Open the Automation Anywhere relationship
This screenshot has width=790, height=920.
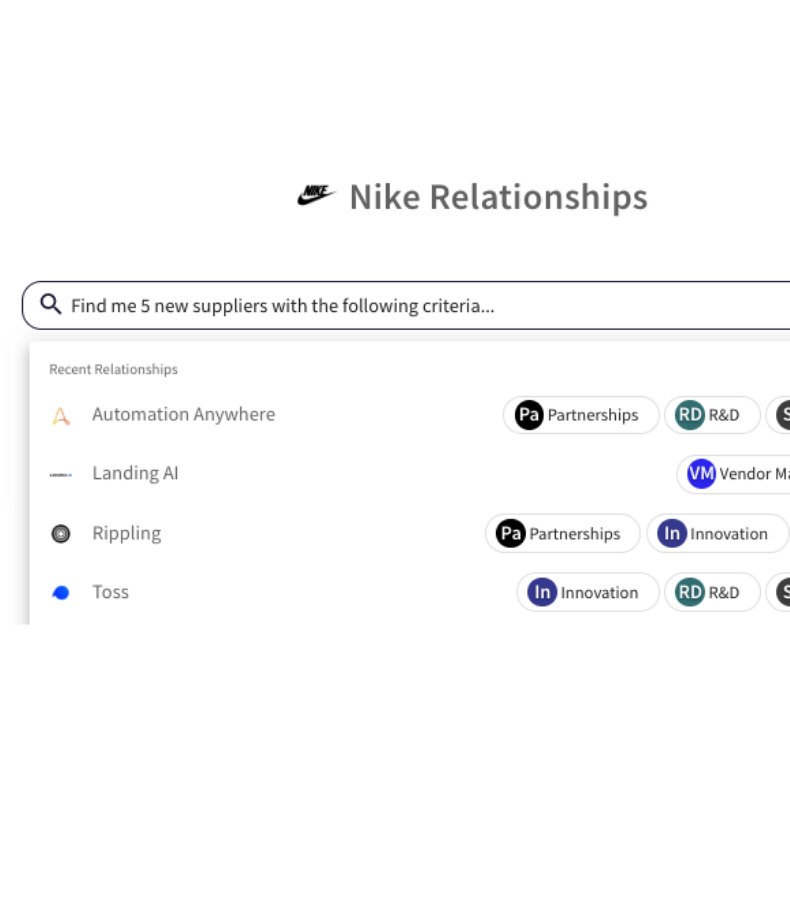pyautogui.click(x=183, y=414)
